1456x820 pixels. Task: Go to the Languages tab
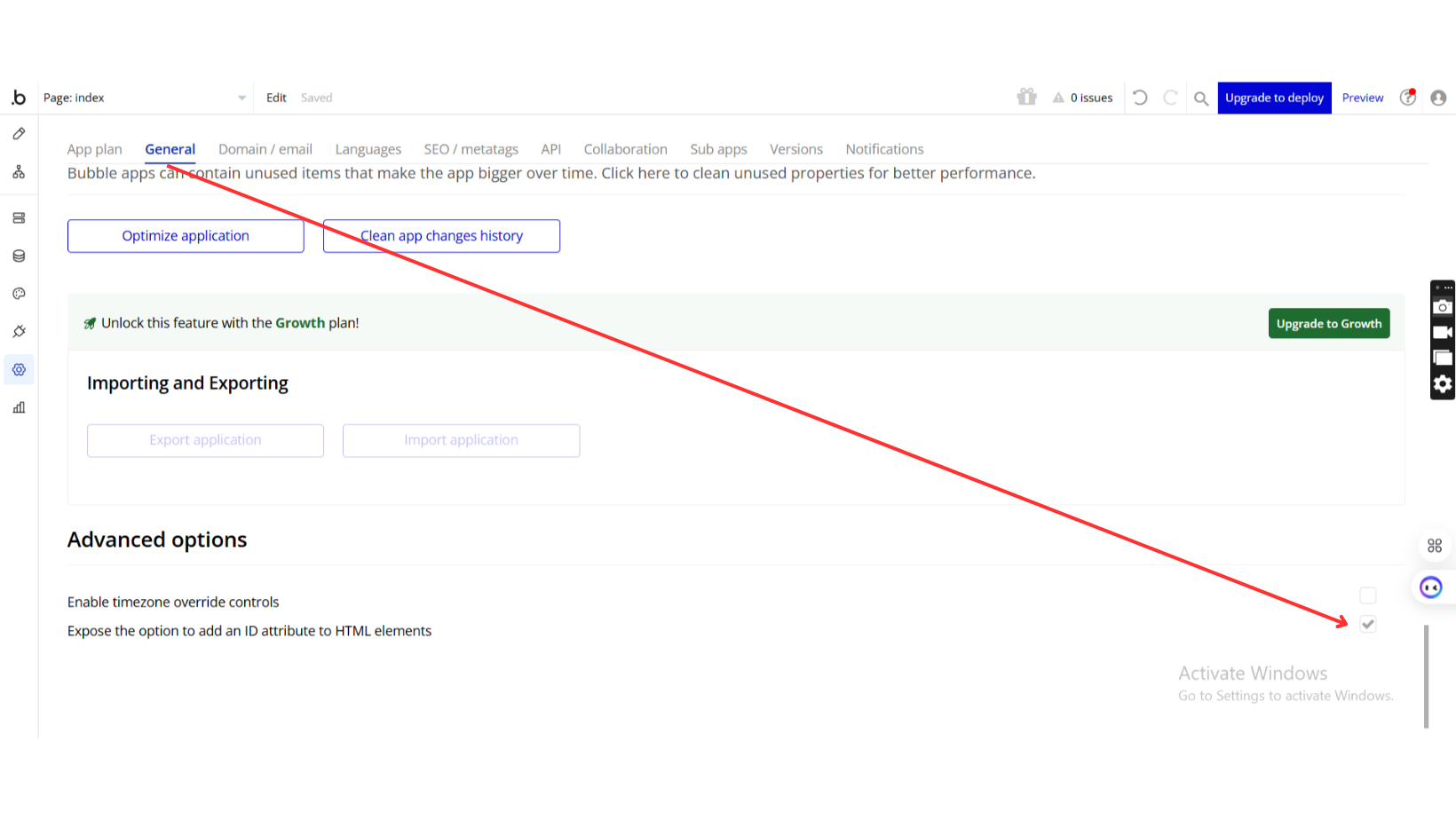(x=368, y=149)
